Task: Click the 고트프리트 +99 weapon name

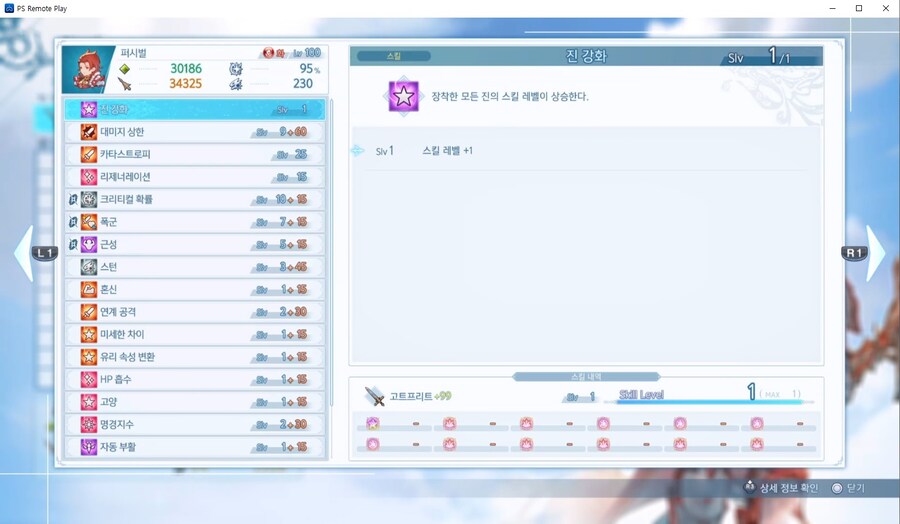Action: click(420, 396)
